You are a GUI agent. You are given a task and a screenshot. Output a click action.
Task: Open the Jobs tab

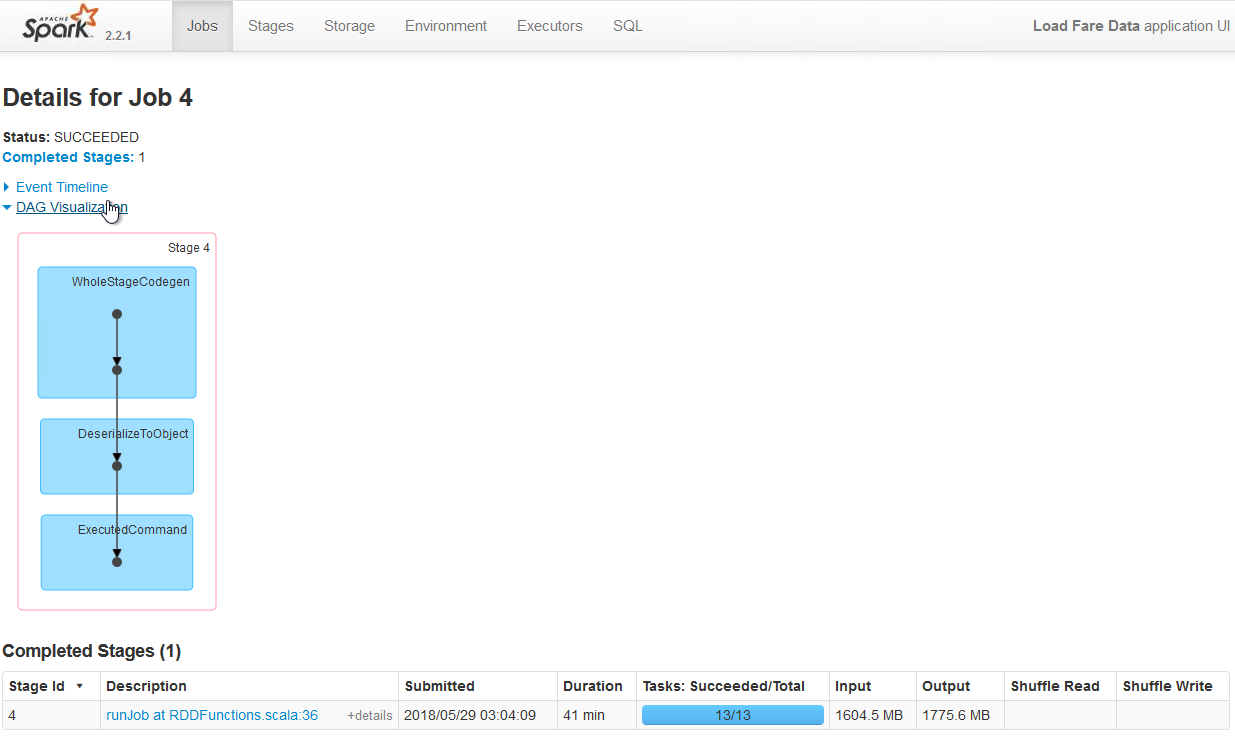(202, 26)
